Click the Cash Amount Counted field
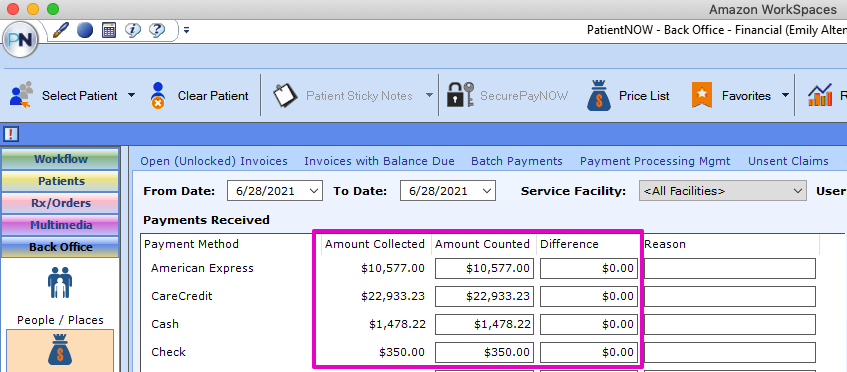The height and width of the screenshot is (372, 847). click(x=484, y=324)
